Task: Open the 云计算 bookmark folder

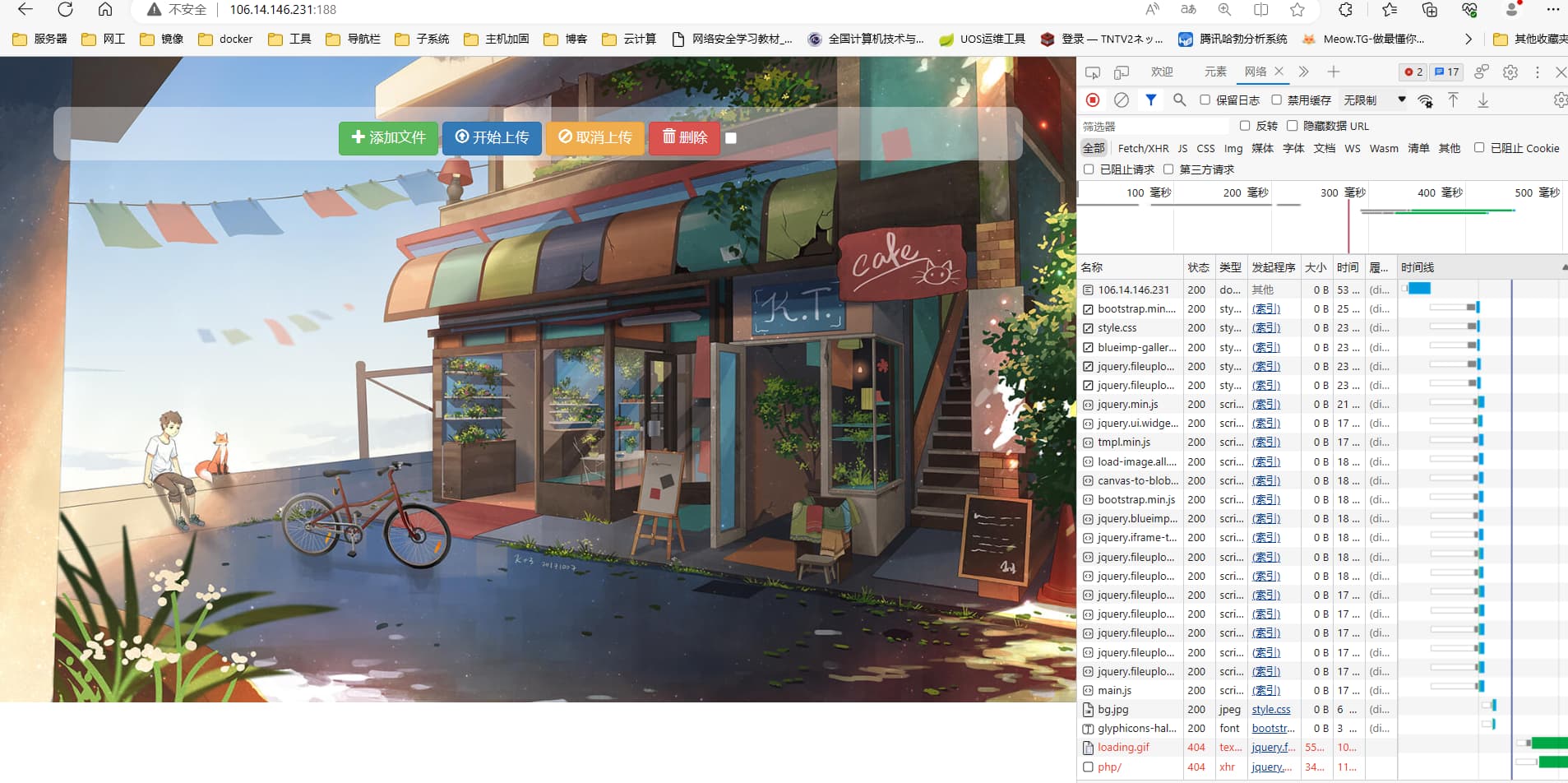Action: 629,39
